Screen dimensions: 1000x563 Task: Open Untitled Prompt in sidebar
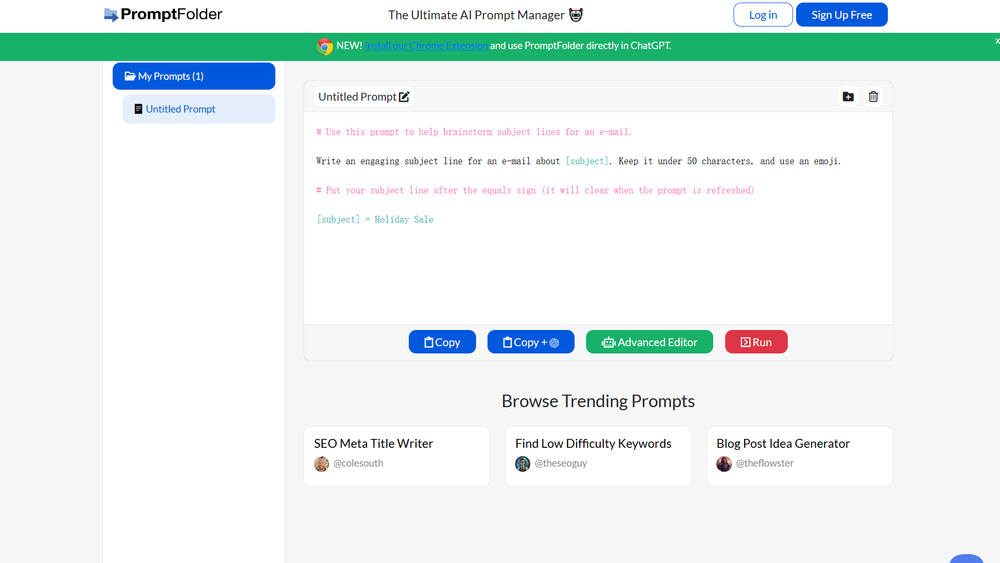199,109
